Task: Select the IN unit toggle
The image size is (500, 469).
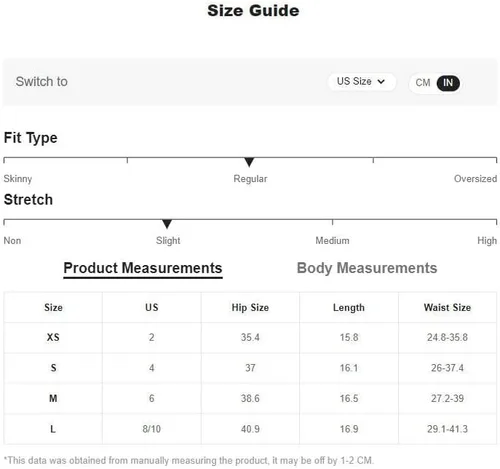Action: (448, 83)
